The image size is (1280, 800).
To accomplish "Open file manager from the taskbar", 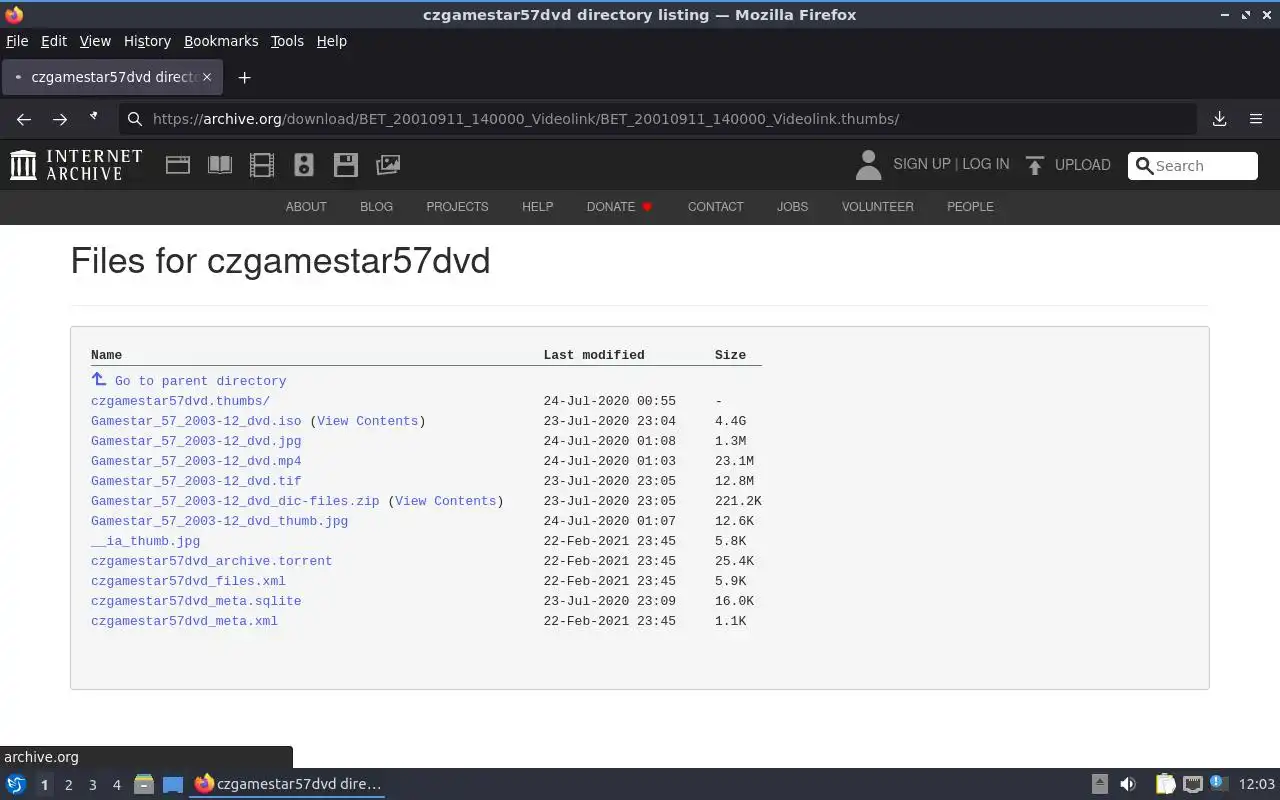I will point(144,785).
